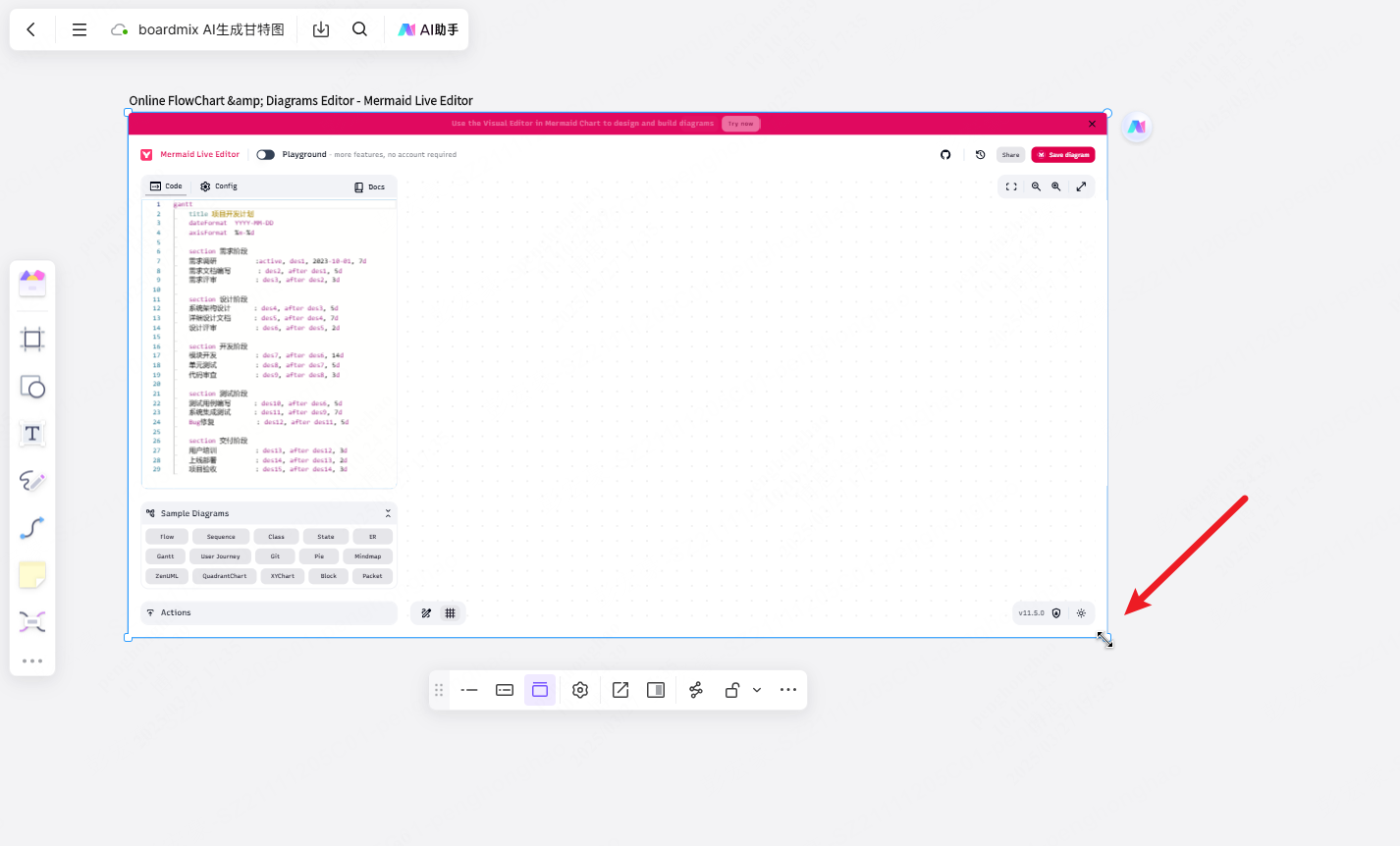Image resolution: width=1400 pixels, height=846 pixels.
Task: Load the Pie sample diagram
Action: point(319,556)
